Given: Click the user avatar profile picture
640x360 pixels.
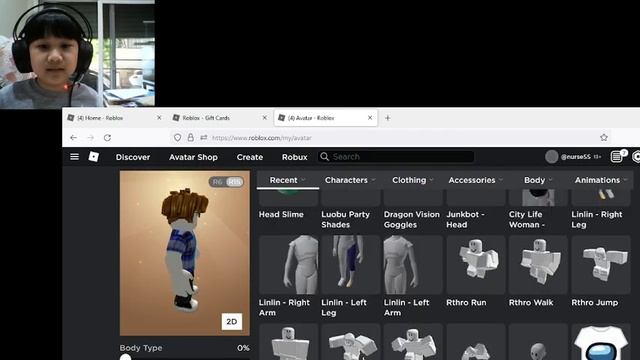Looking at the screenshot, I should (x=551, y=157).
